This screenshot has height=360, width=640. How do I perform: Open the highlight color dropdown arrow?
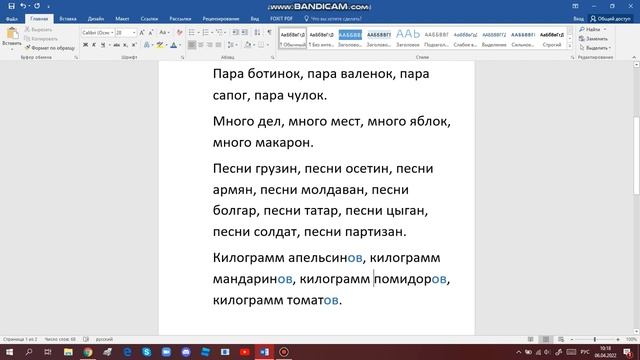click(166, 45)
